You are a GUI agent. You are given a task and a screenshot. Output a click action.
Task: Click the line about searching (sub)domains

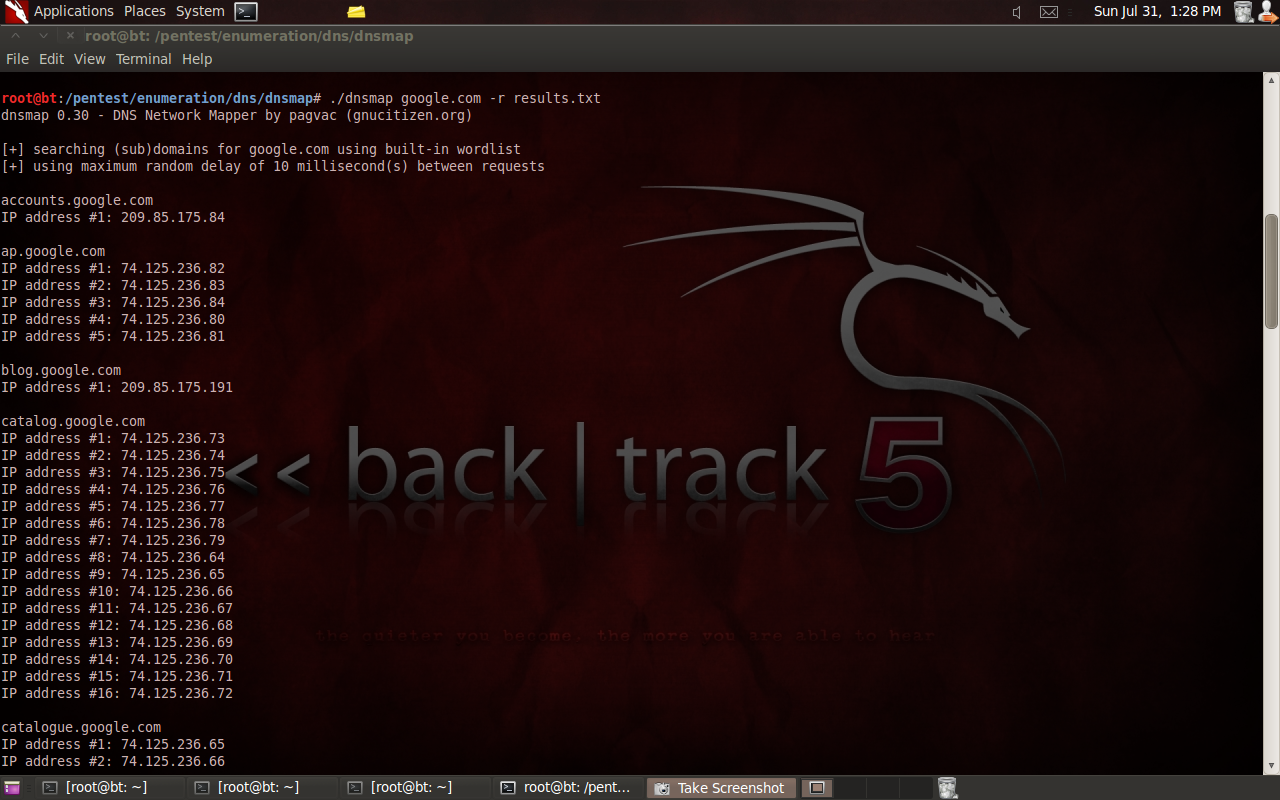[x=261, y=149]
